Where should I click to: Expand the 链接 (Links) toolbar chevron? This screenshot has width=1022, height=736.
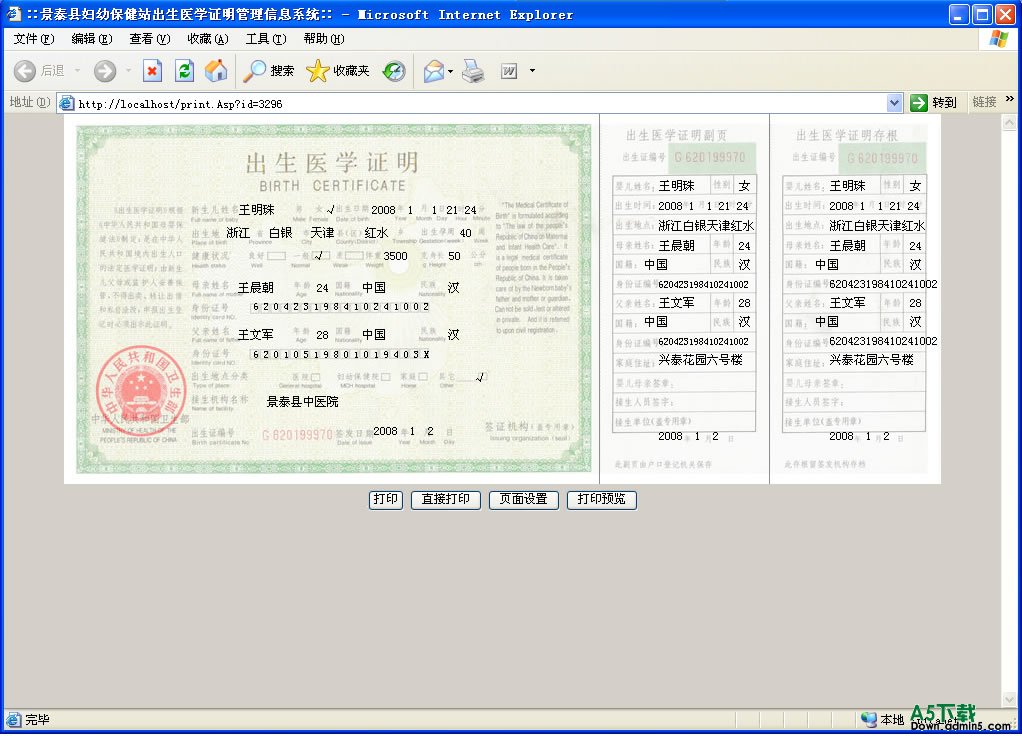(1010, 99)
